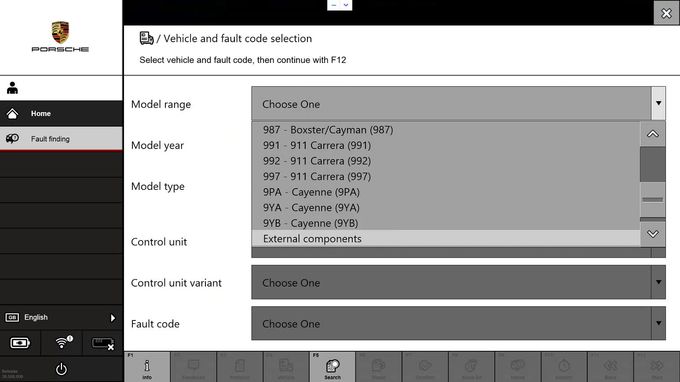This screenshot has width=680, height=382.
Task: Click the Porsche crest logo
Action: (x=60, y=33)
